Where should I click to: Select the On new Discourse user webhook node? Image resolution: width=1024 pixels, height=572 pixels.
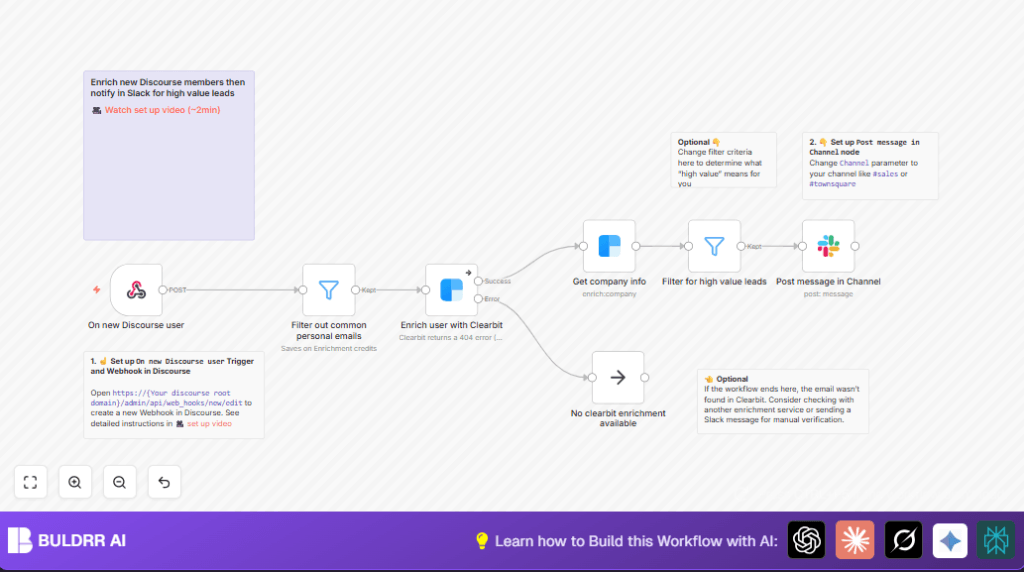coord(136,290)
